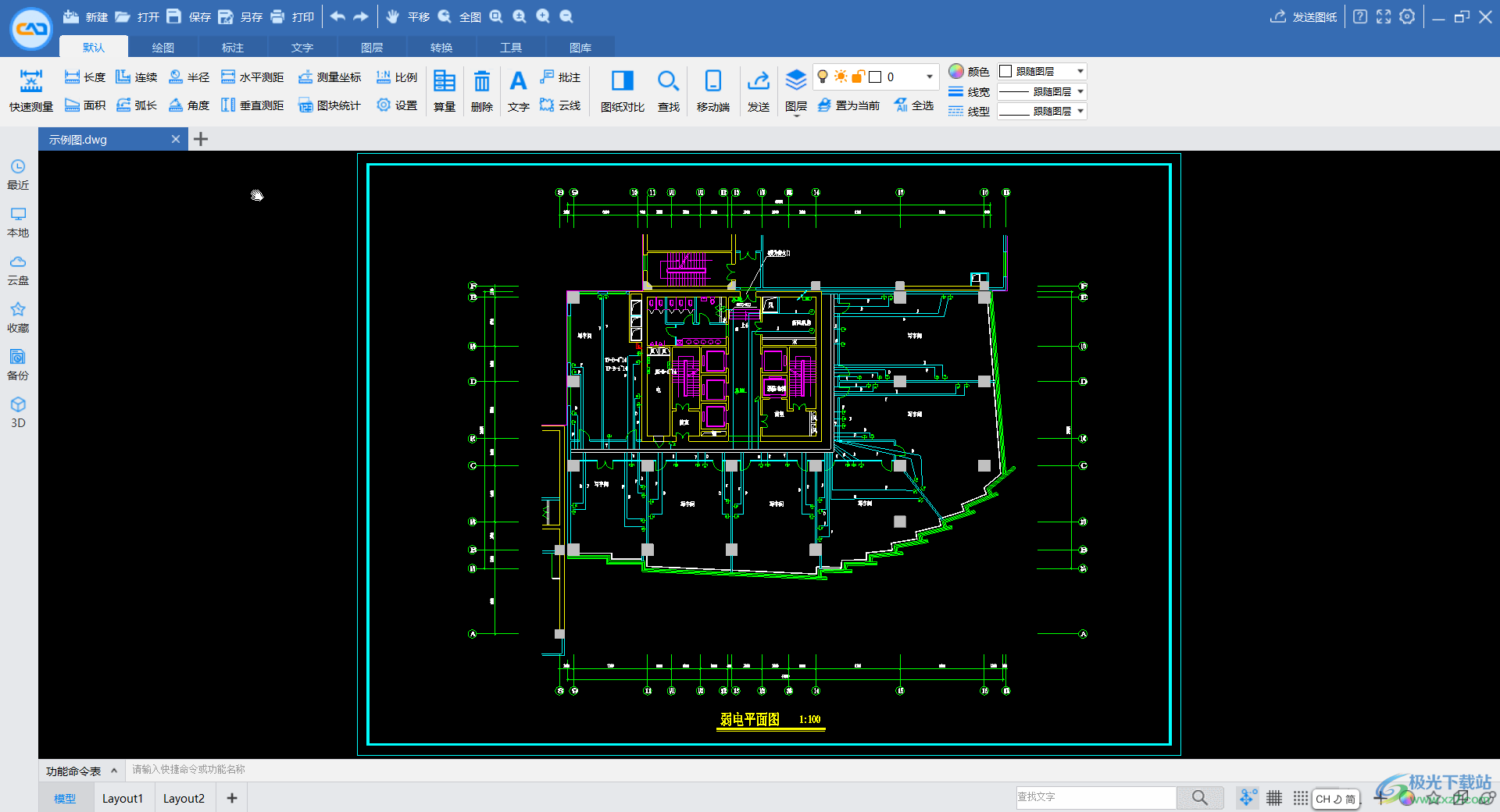Open measurement Settings (设置)
Screen dimensions: 1500x812
coord(396,105)
